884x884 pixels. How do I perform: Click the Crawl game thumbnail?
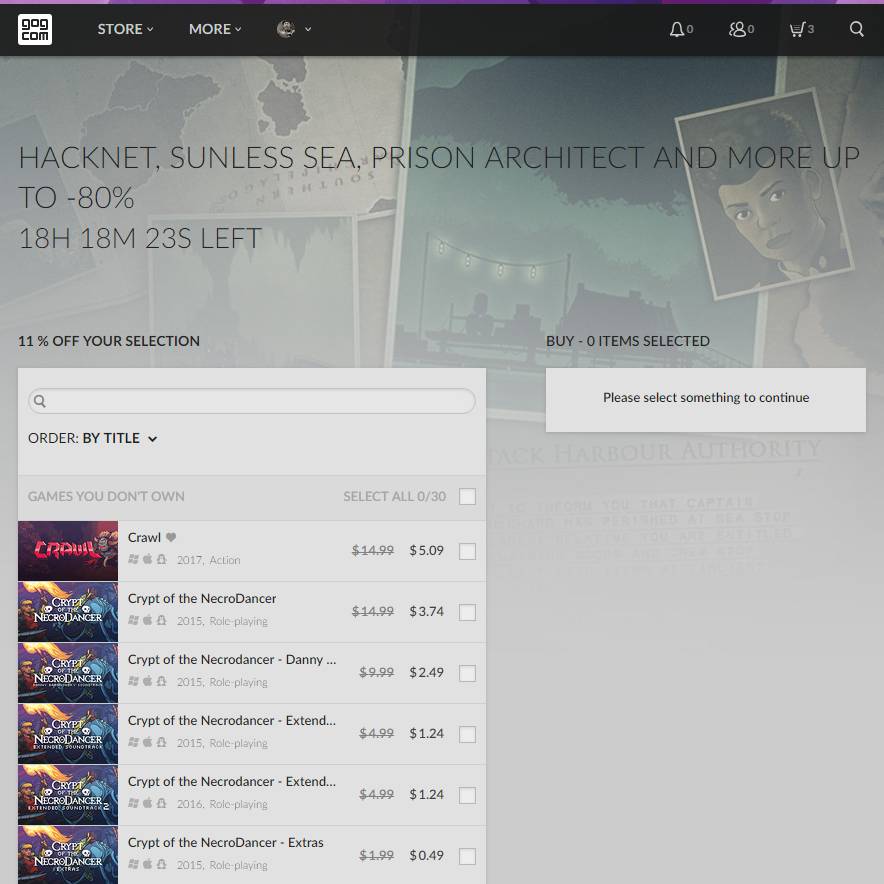pos(68,551)
